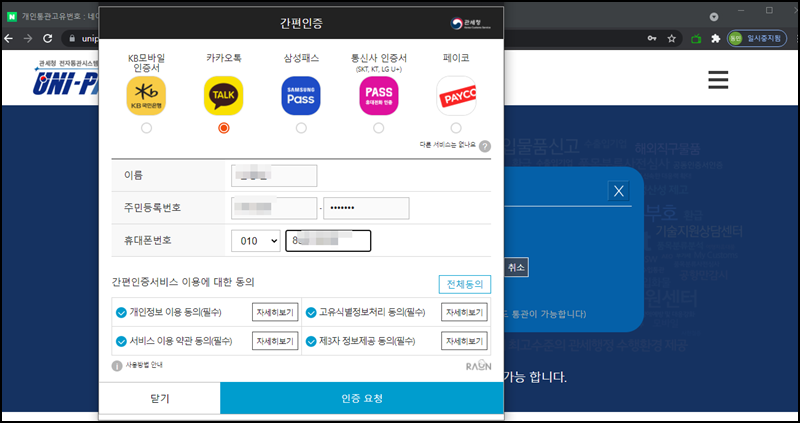
Task: Select the 카카오톡 radio button
Action: coord(223,128)
